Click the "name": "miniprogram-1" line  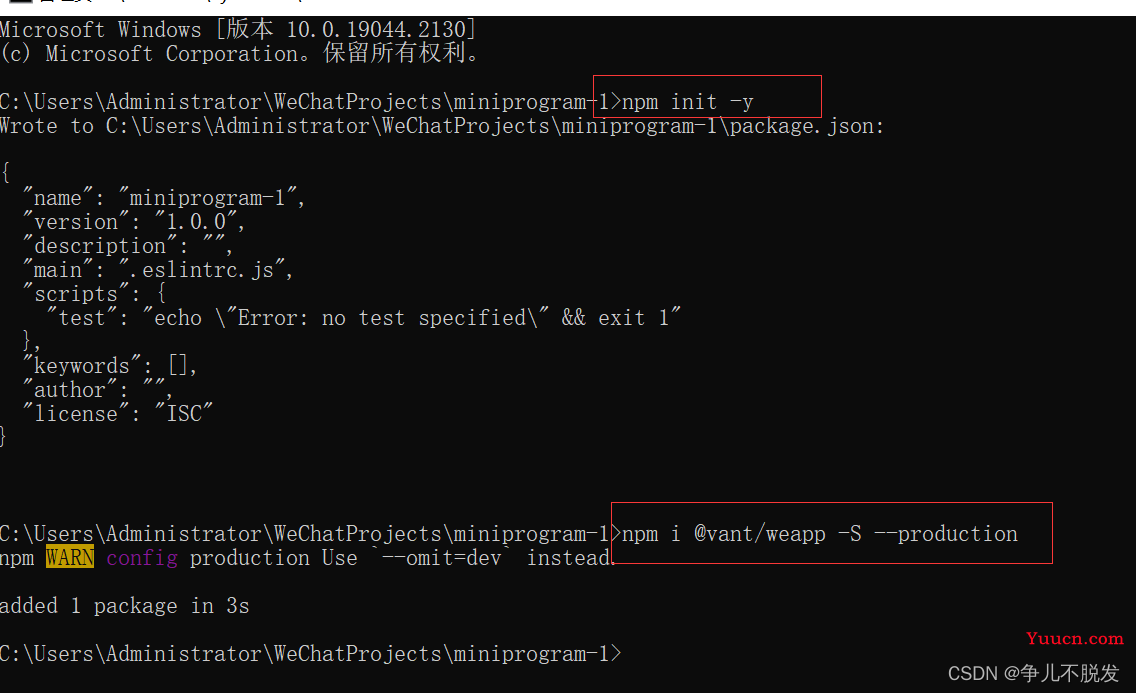[x=164, y=198]
